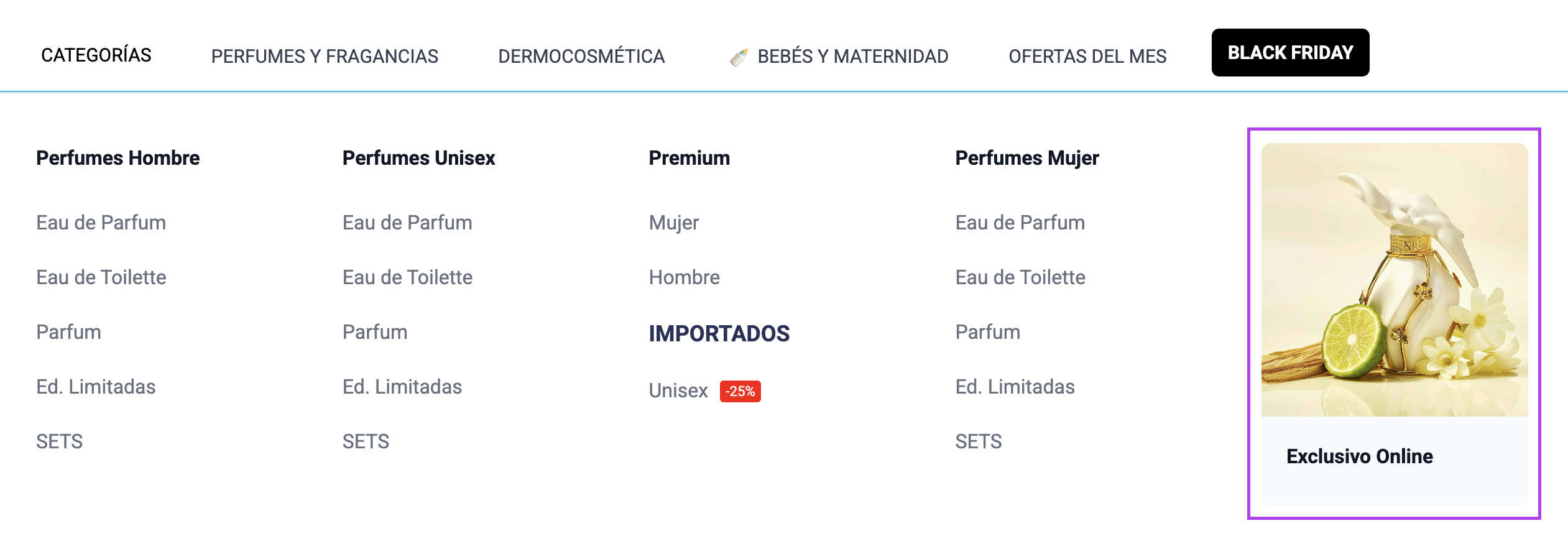The height and width of the screenshot is (536, 1568).
Task: Click SETS under Perfumes Mujer
Action: pyautogui.click(x=979, y=441)
